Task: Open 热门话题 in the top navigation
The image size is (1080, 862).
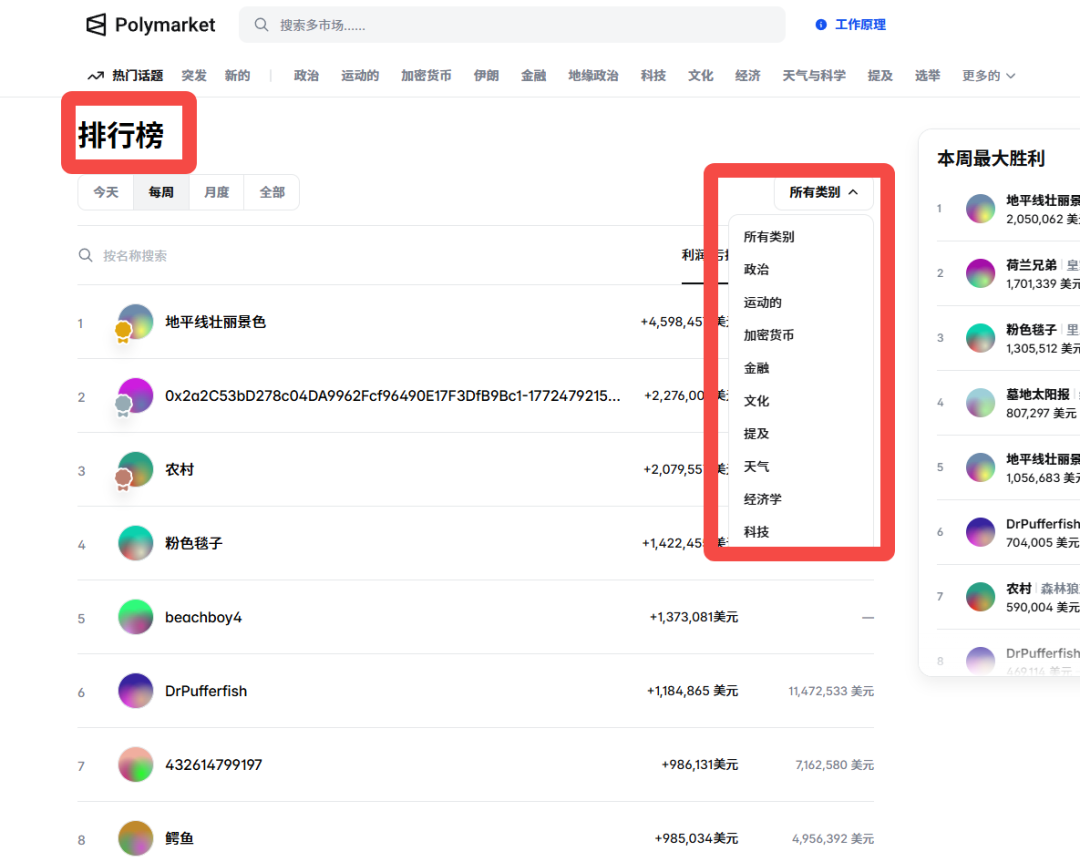Action: pyautogui.click(x=138, y=76)
